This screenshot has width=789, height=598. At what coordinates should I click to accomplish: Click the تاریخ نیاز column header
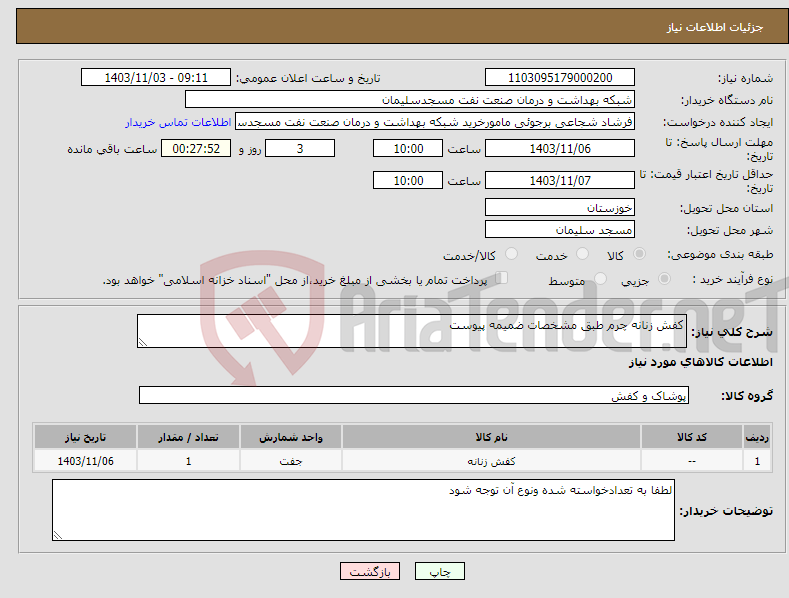(85, 437)
